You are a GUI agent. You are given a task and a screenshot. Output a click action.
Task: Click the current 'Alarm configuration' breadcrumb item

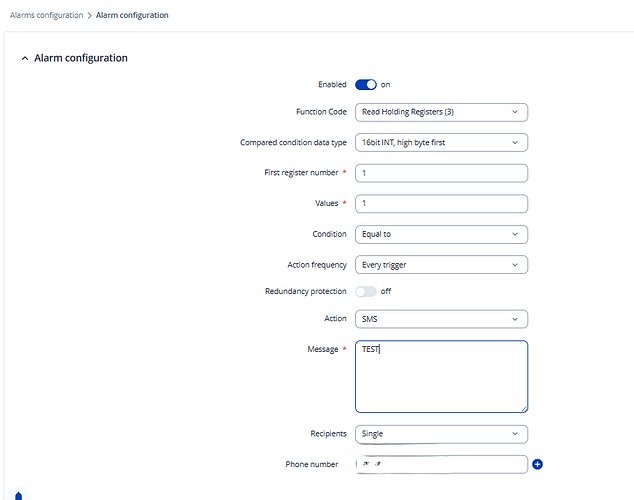click(x=132, y=16)
